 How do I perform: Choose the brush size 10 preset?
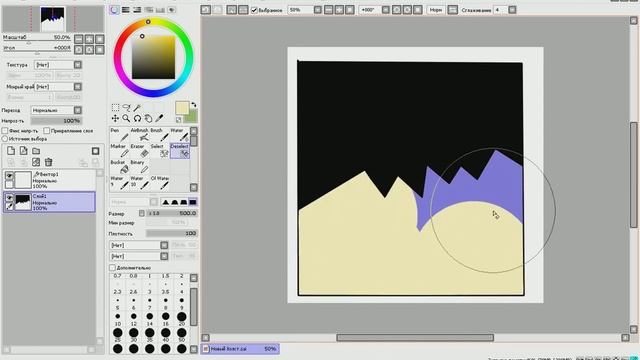(118, 320)
